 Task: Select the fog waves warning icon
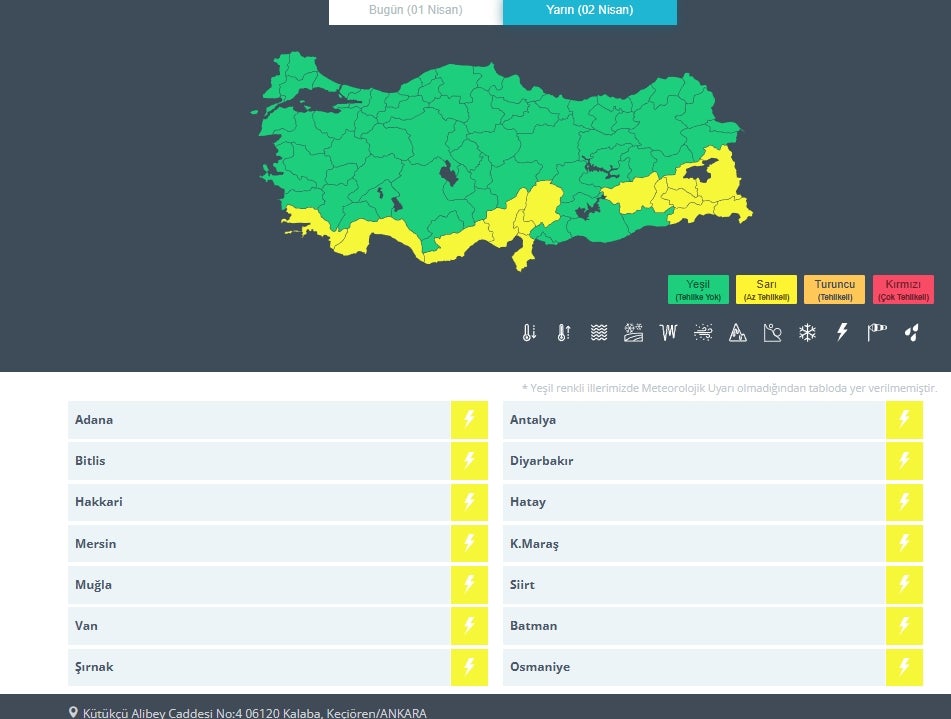598,333
